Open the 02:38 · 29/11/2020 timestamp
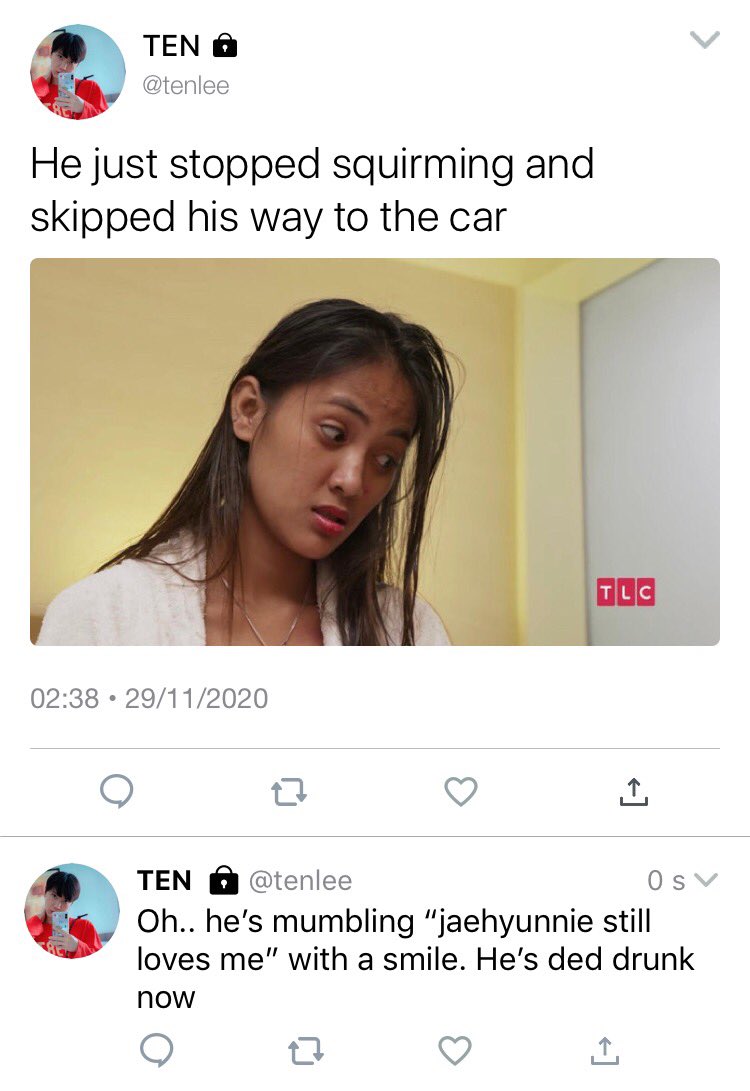Image resolution: width=750 pixels, height=1091 pixels. point(149,699)
